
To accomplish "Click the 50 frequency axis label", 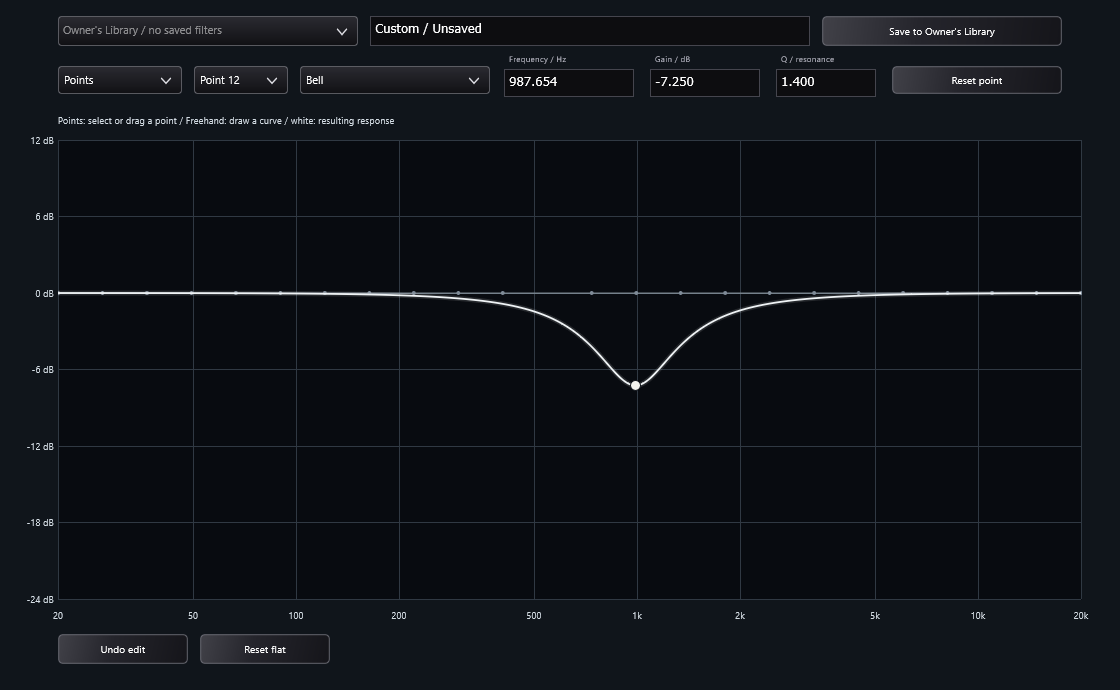I will (x=193, y=616).
